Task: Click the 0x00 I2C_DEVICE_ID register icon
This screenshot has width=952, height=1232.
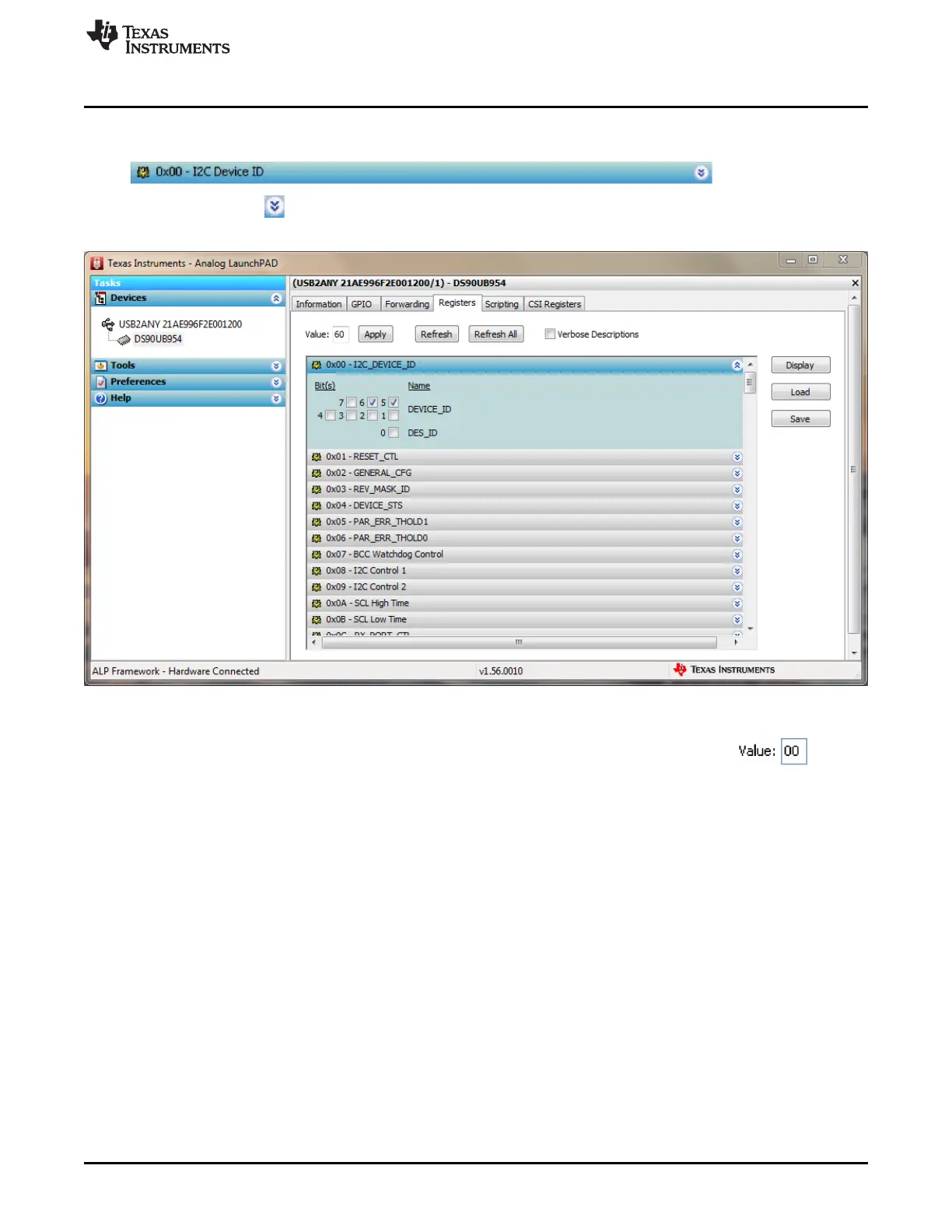Action: click(x=317, y=365)
